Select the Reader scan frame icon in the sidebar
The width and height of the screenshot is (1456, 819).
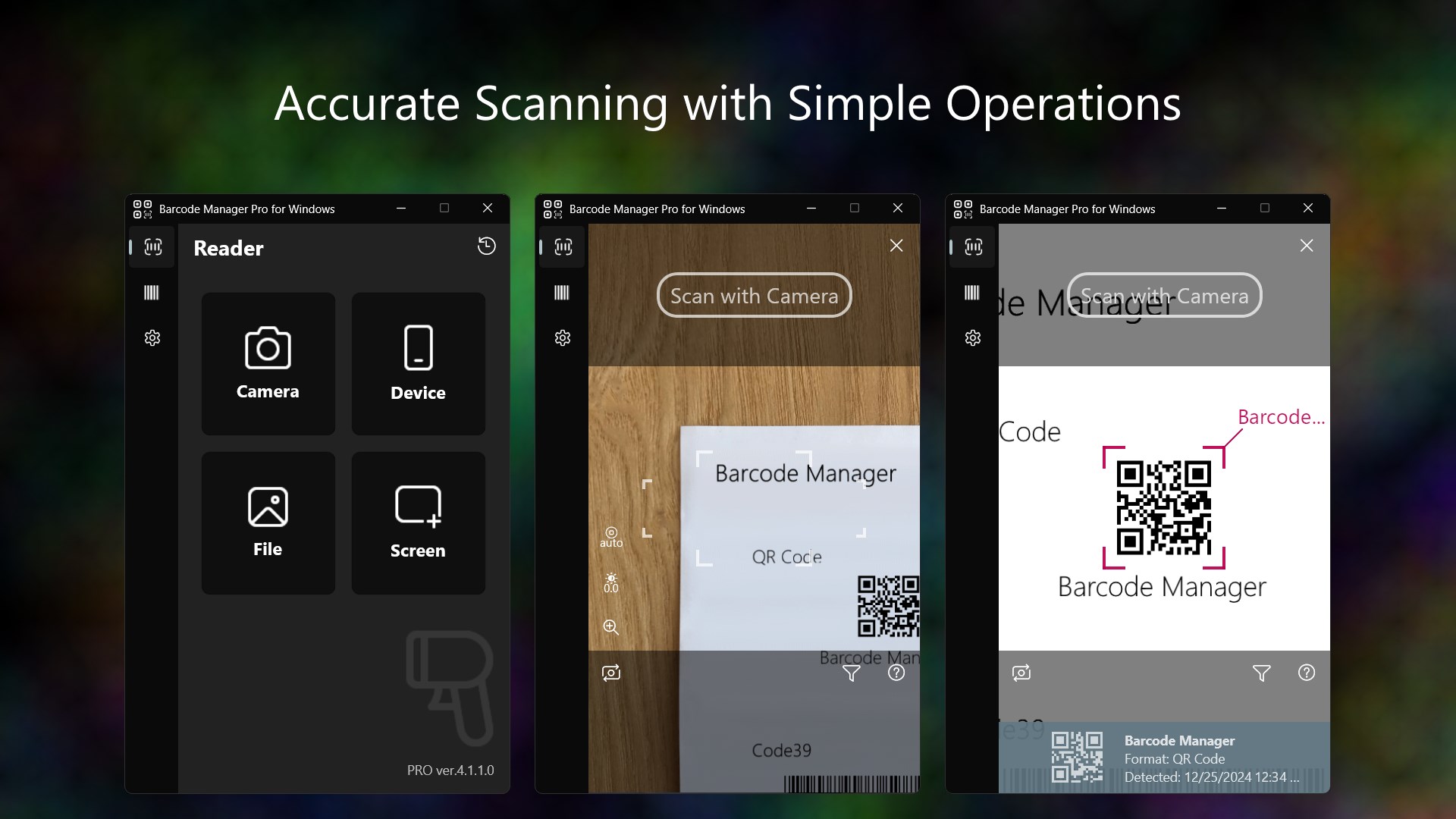[x=151, y=246]
